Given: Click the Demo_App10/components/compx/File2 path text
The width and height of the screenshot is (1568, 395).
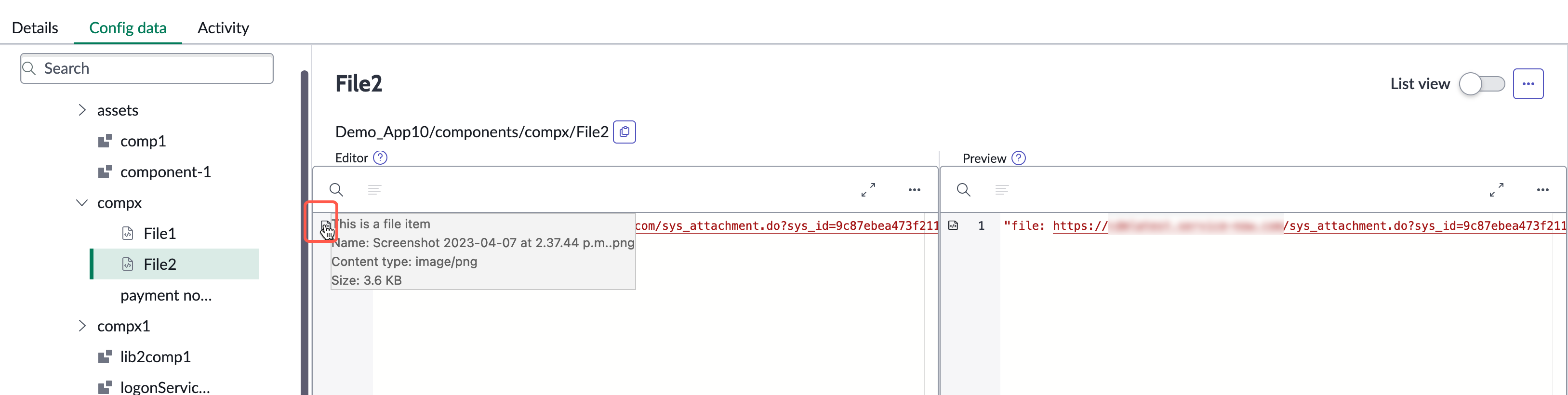Looking at the screenshot, I should [x=472, y=132].
